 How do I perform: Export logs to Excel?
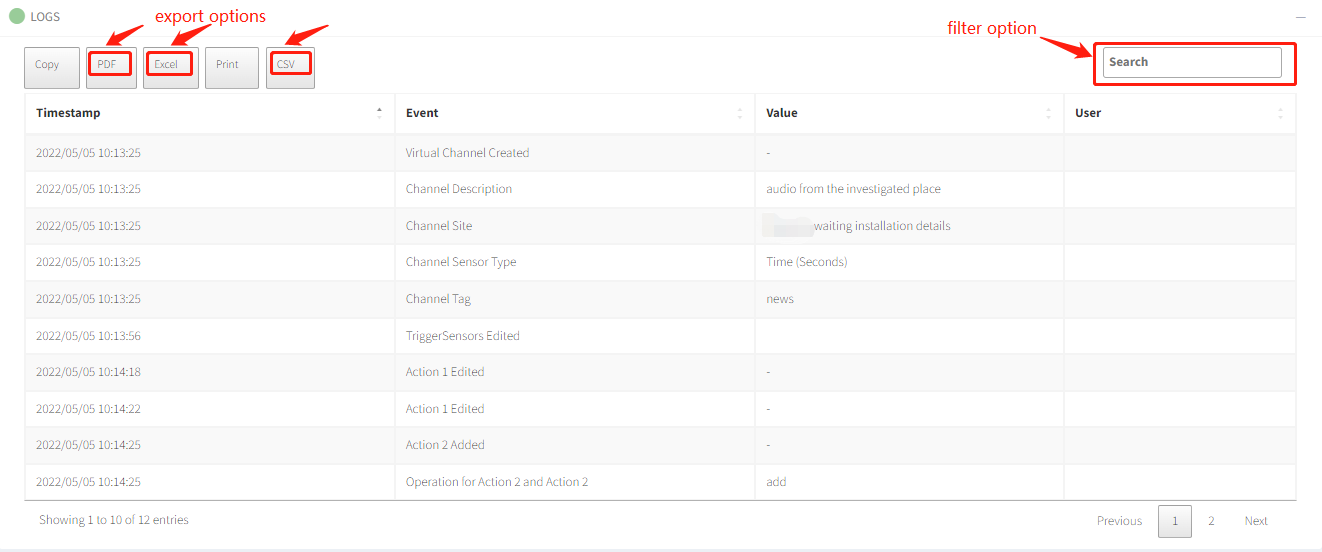(x=168, y=66)
